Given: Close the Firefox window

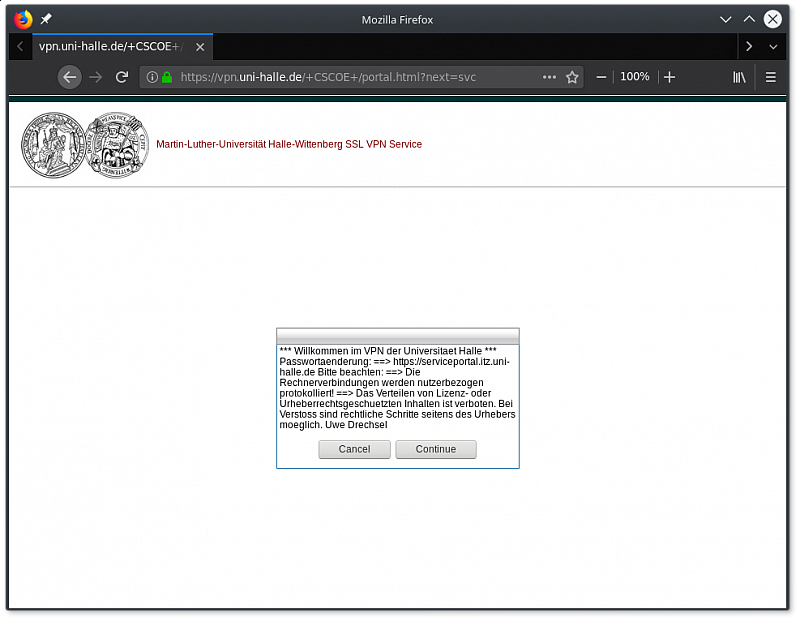Looking at the screenshot, I should point(772,19).
